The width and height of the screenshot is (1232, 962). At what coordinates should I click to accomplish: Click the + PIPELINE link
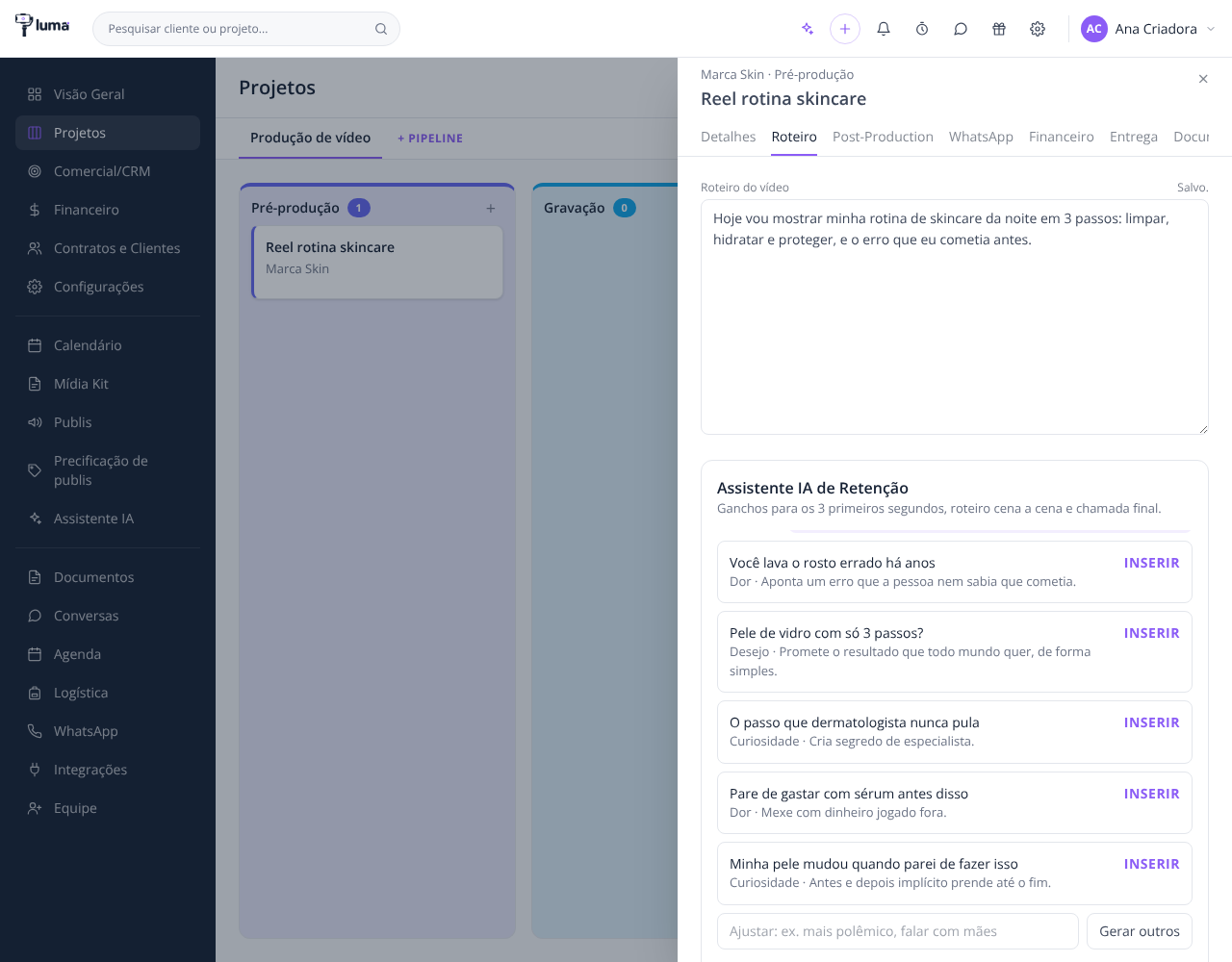(x=430, y=139)
